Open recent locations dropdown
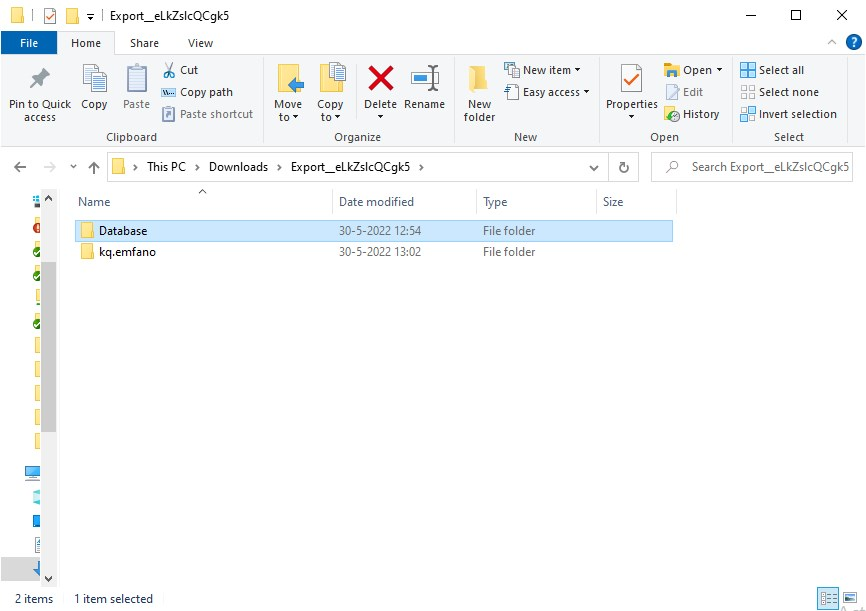The image size is (866, 611). coord(73,167)
